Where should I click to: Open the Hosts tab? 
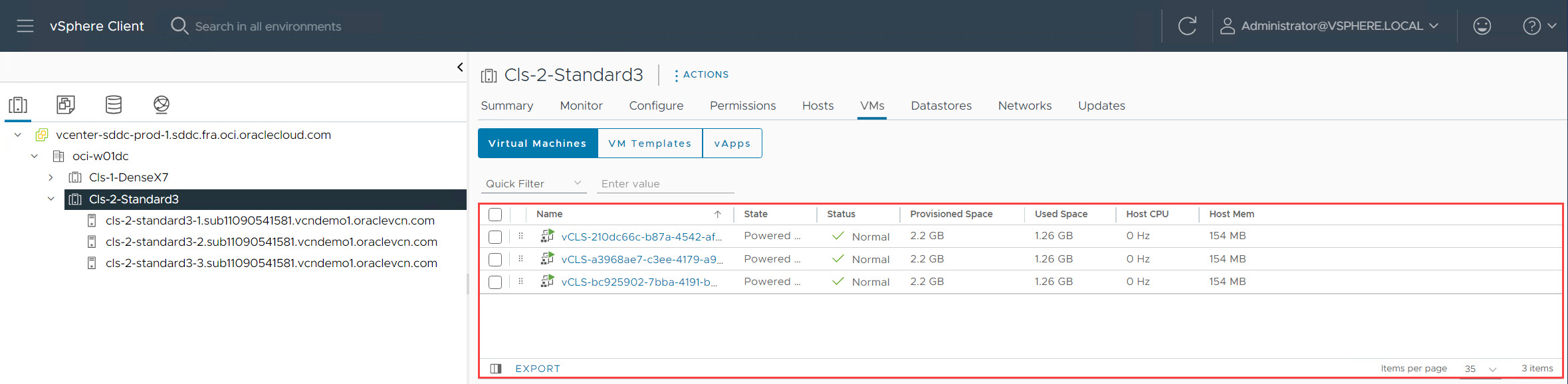pyautogui.click(x=818, y=106)
